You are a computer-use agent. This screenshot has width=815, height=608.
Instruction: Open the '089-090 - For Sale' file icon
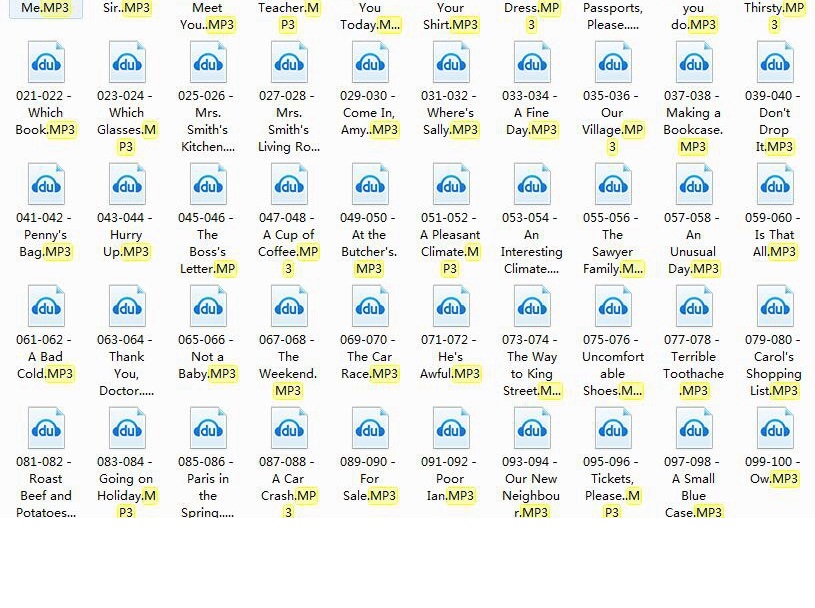coord(370,429)
